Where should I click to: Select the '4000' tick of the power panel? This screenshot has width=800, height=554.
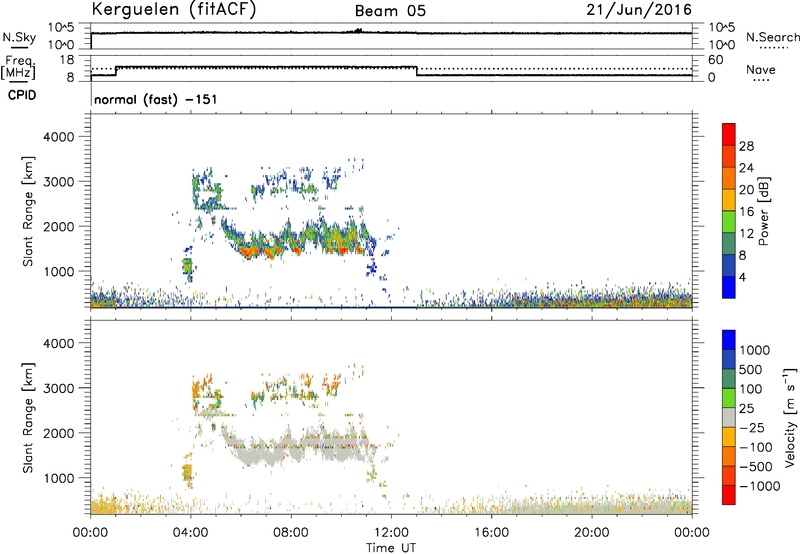58,137
